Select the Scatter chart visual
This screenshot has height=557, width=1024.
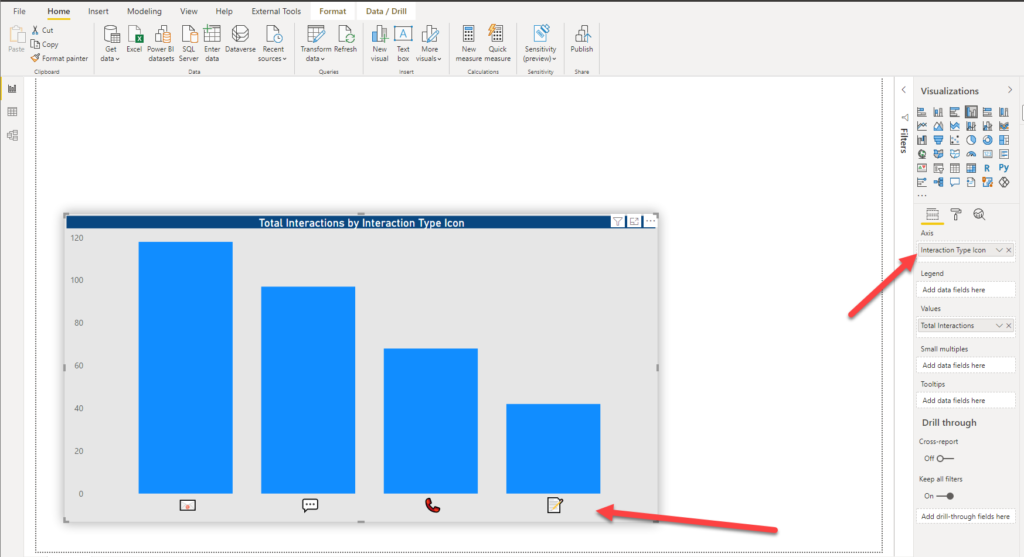(955, 140)
